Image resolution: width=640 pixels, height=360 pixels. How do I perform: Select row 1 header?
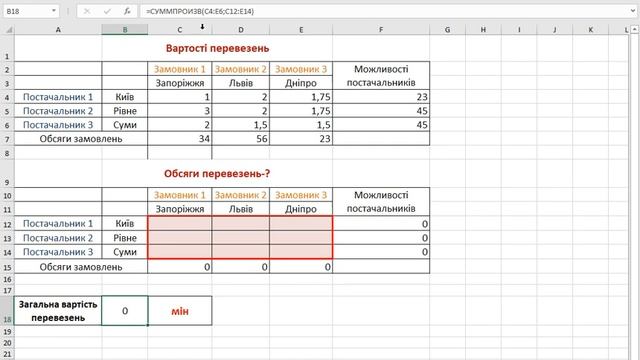7,48
